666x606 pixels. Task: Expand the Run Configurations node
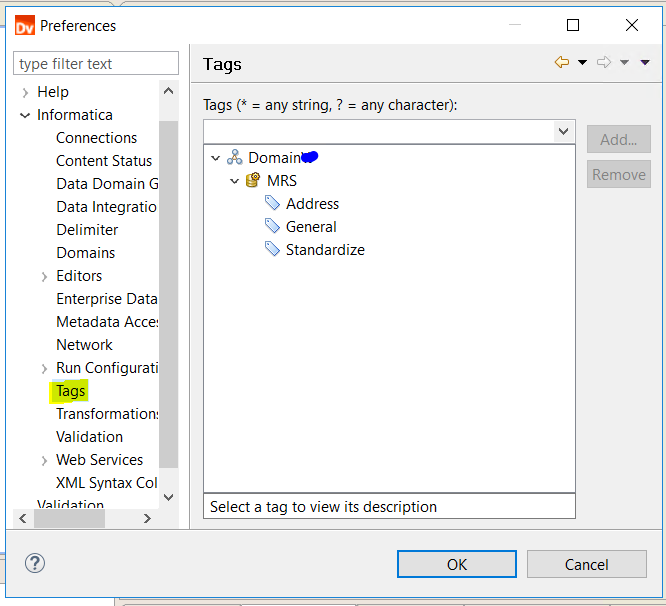point(44,369)
